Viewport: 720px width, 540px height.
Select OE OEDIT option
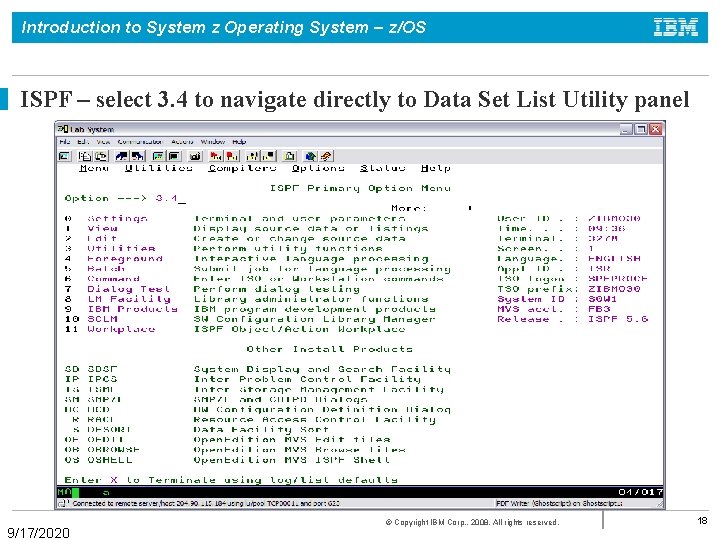[106, 440]
